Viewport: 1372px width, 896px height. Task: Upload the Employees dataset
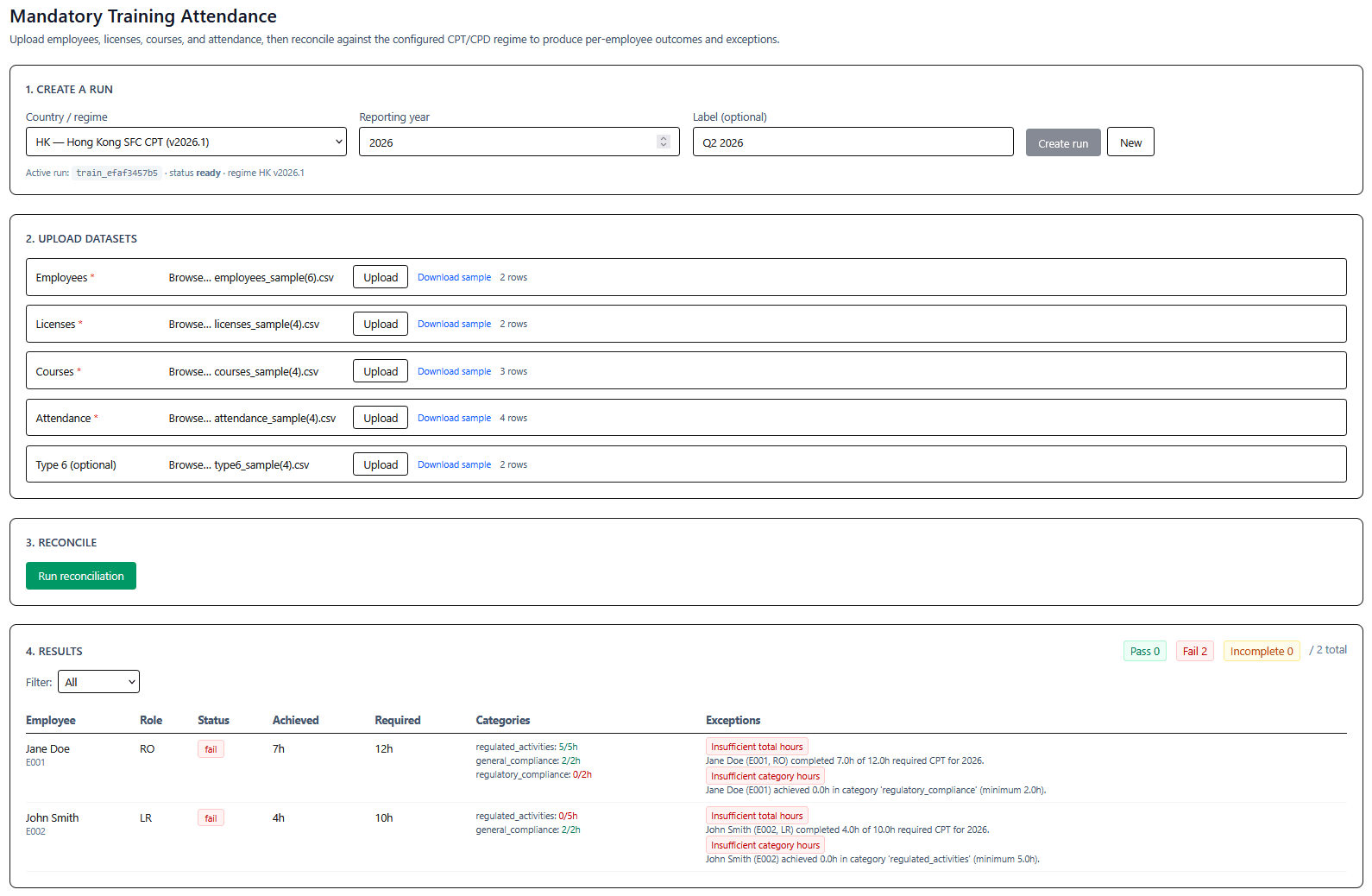(381, 278)
